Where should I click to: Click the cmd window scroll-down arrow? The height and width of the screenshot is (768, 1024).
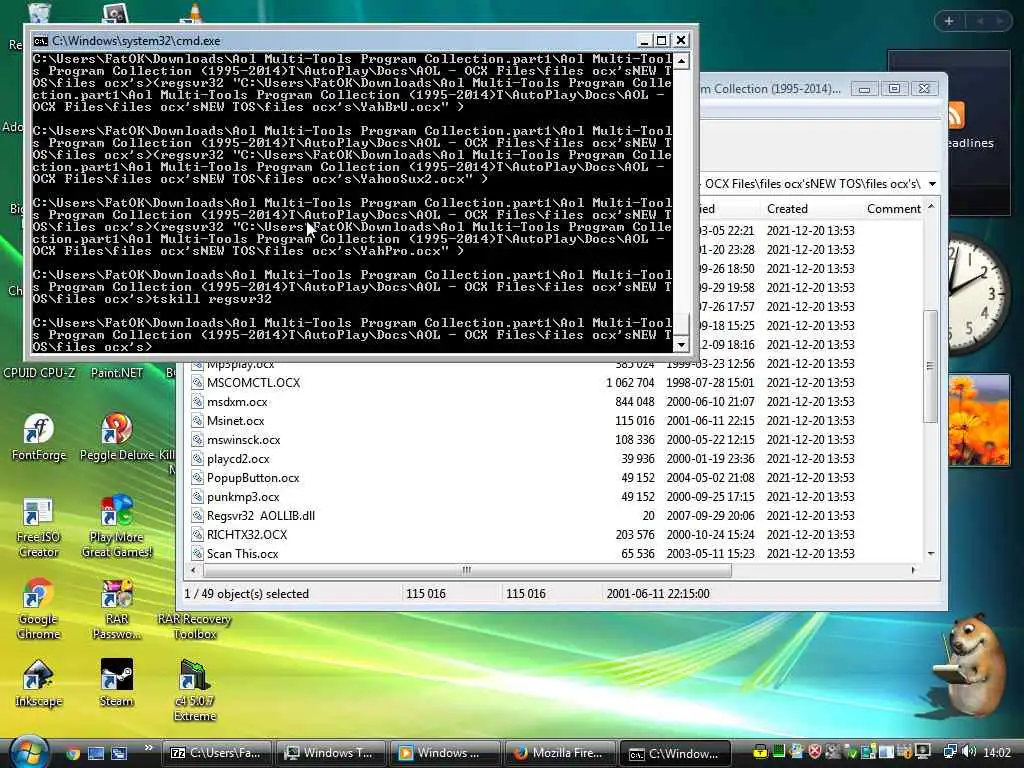click(x=681, y=344)
